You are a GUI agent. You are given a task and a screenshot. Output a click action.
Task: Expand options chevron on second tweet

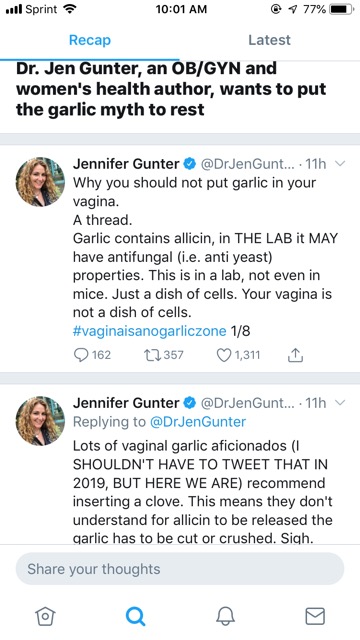point(340,403)
